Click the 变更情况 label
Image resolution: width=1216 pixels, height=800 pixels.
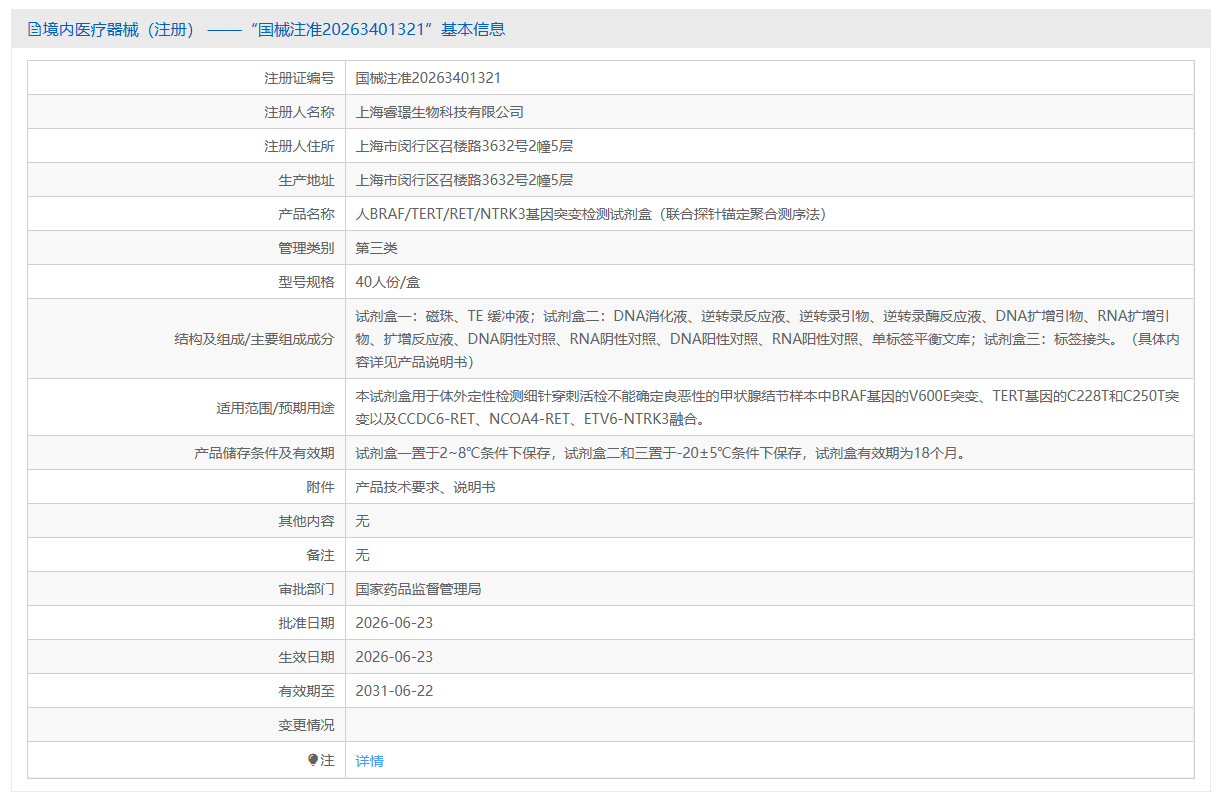click(x=306, y=725)
